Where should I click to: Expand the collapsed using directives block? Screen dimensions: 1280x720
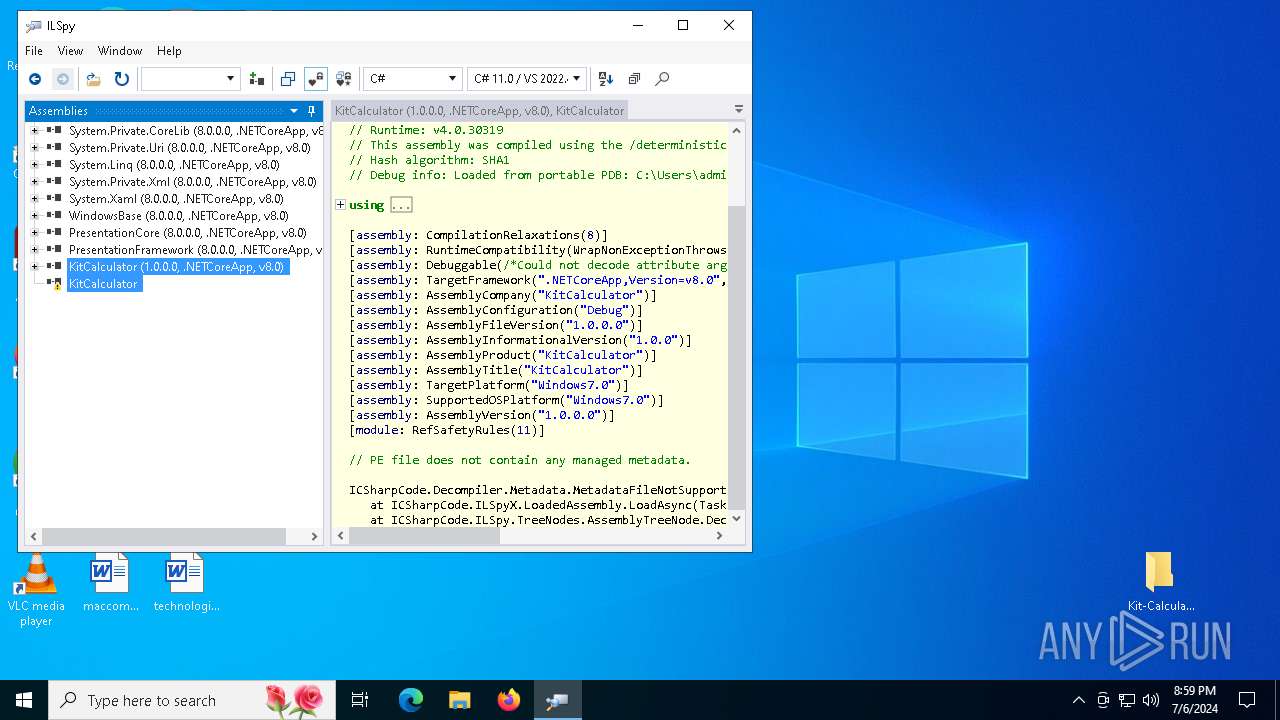(340, 205)
